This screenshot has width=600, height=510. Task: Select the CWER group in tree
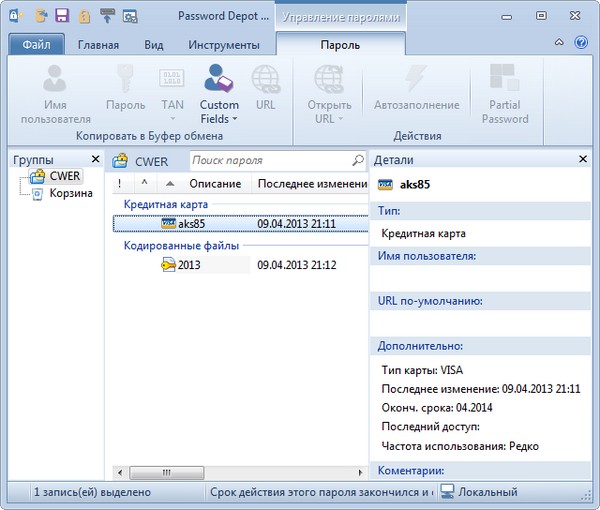[64, 177]
